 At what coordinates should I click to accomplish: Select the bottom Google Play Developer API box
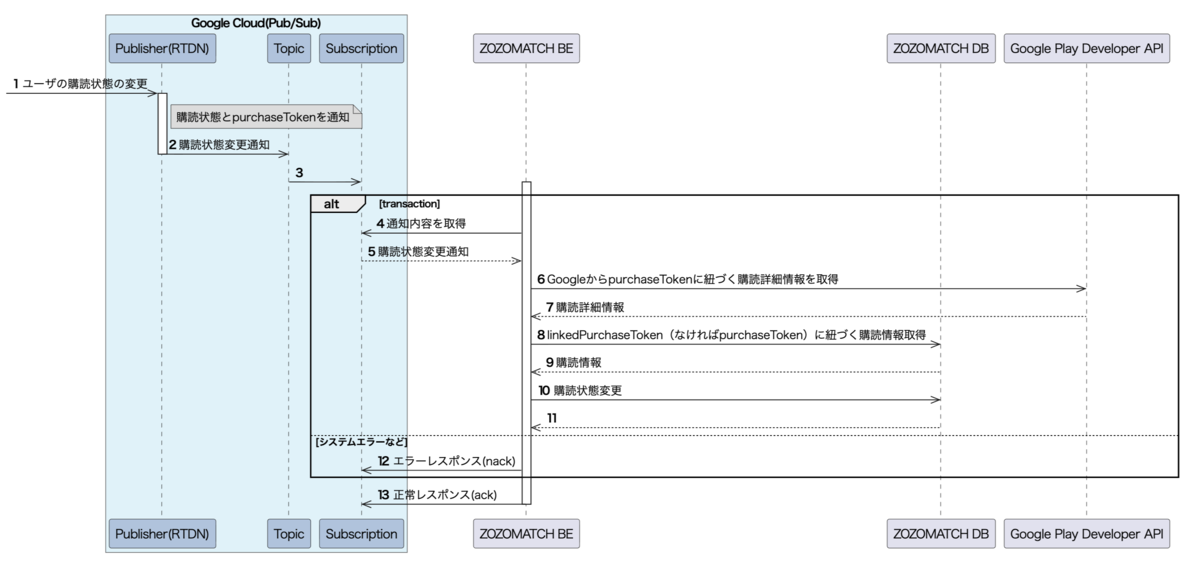(x=1087, y=534)
